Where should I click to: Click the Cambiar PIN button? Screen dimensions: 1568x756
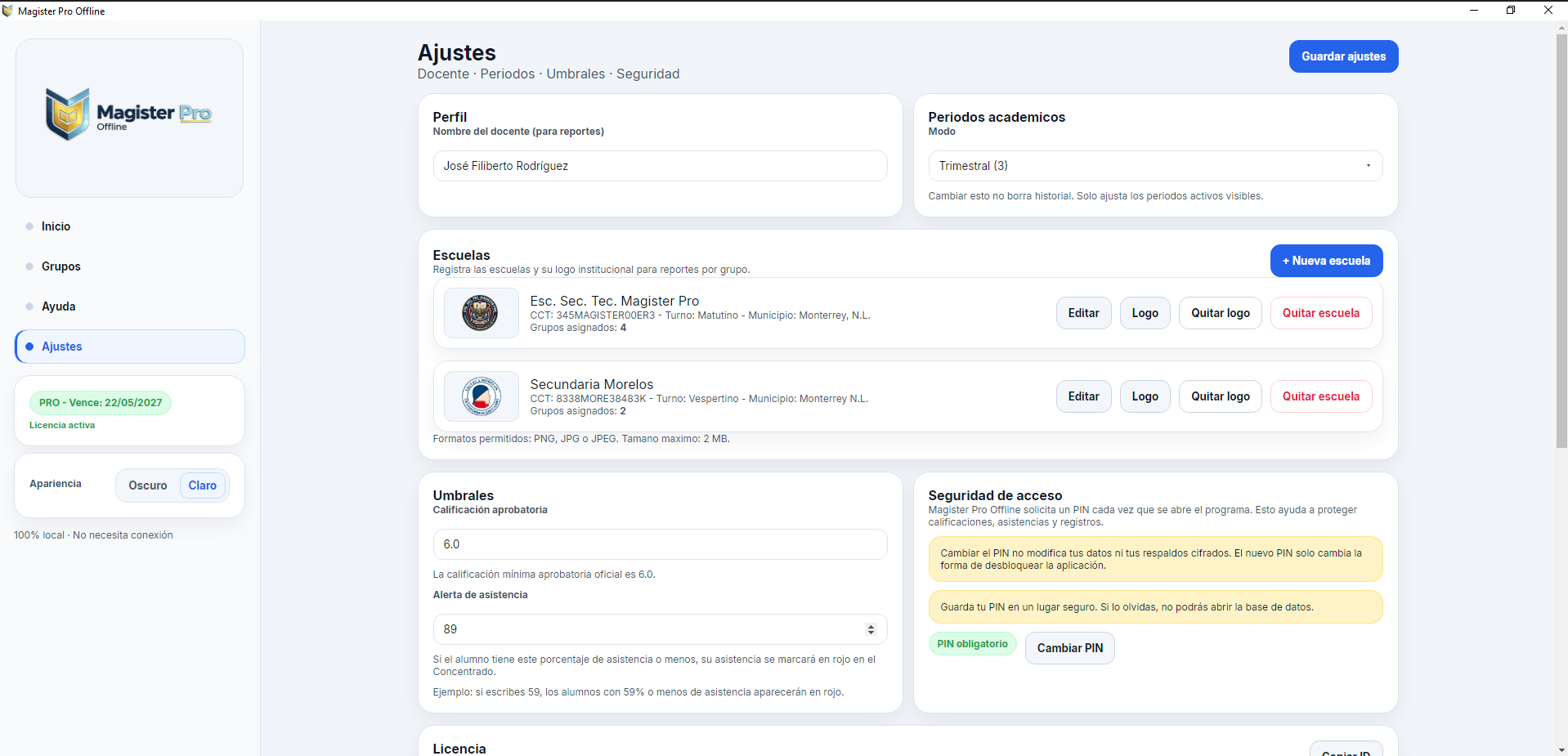1069,648
